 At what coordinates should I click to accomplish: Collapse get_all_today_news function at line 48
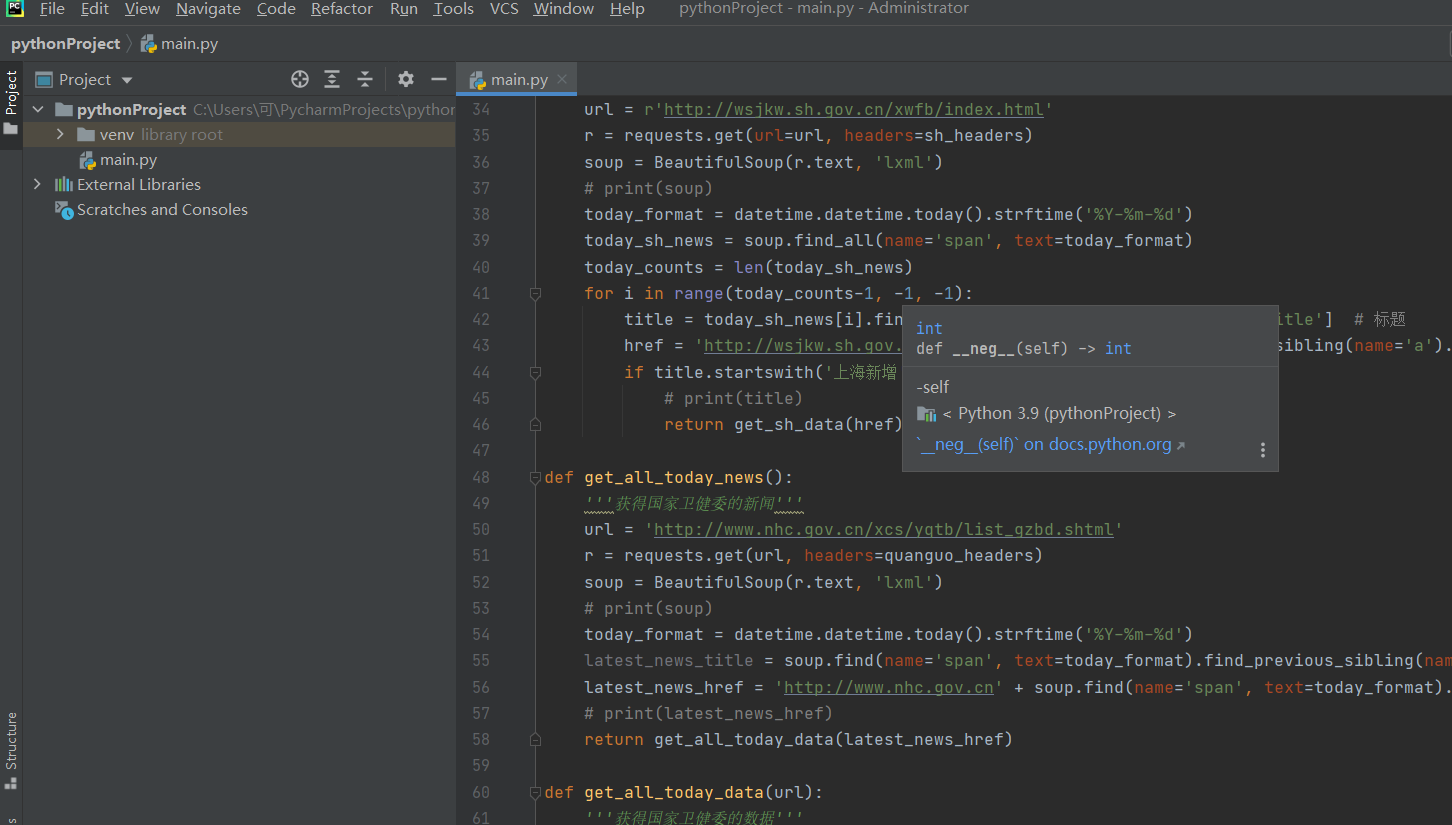[x=535, y=477]
